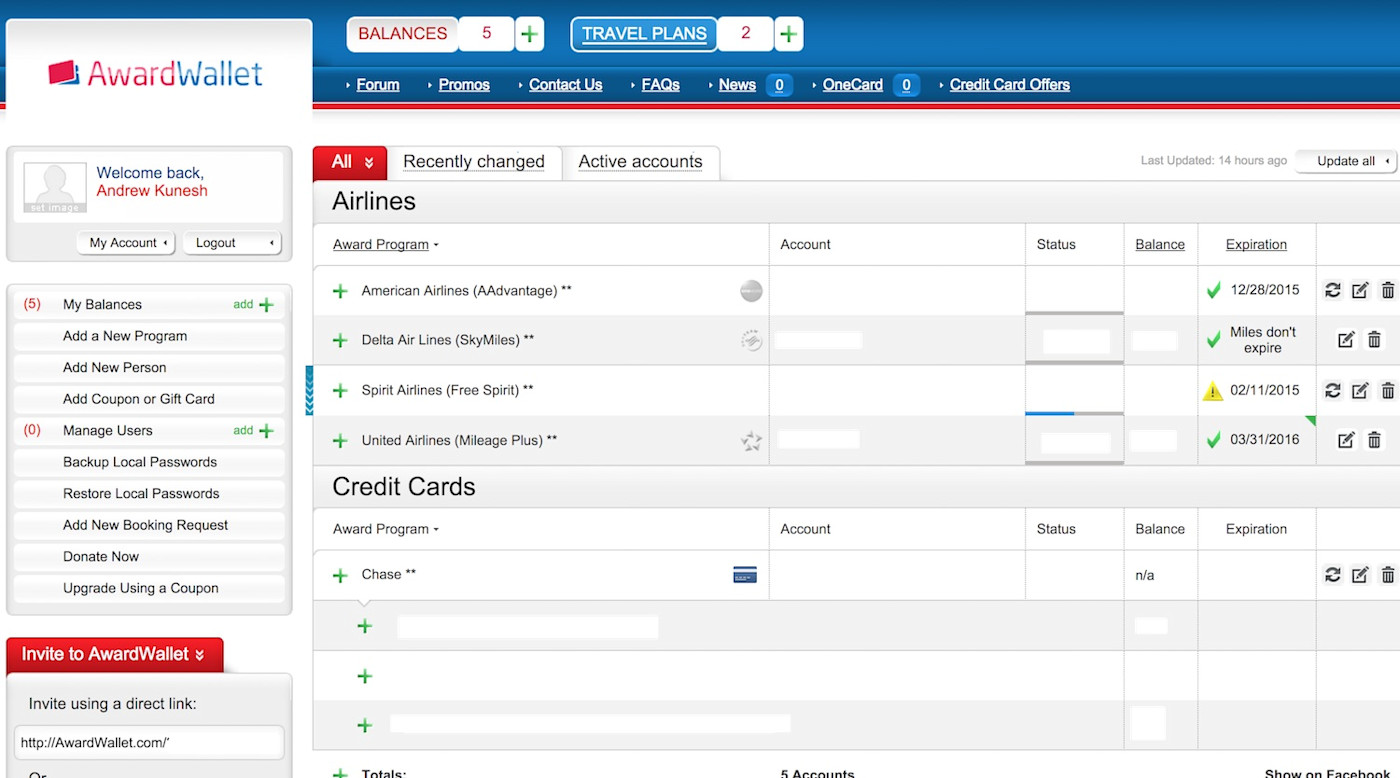
Task: Open the Award Program sort dropdown under Airlines
Action: (386, 245)
